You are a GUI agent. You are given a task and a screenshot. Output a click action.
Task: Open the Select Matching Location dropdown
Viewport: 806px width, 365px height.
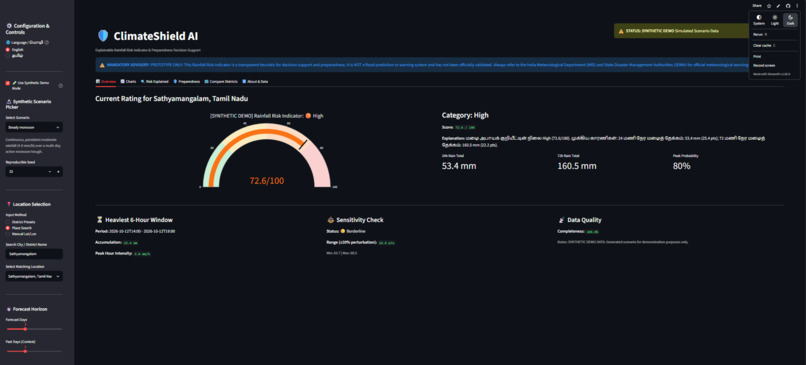tap(34, 276)
